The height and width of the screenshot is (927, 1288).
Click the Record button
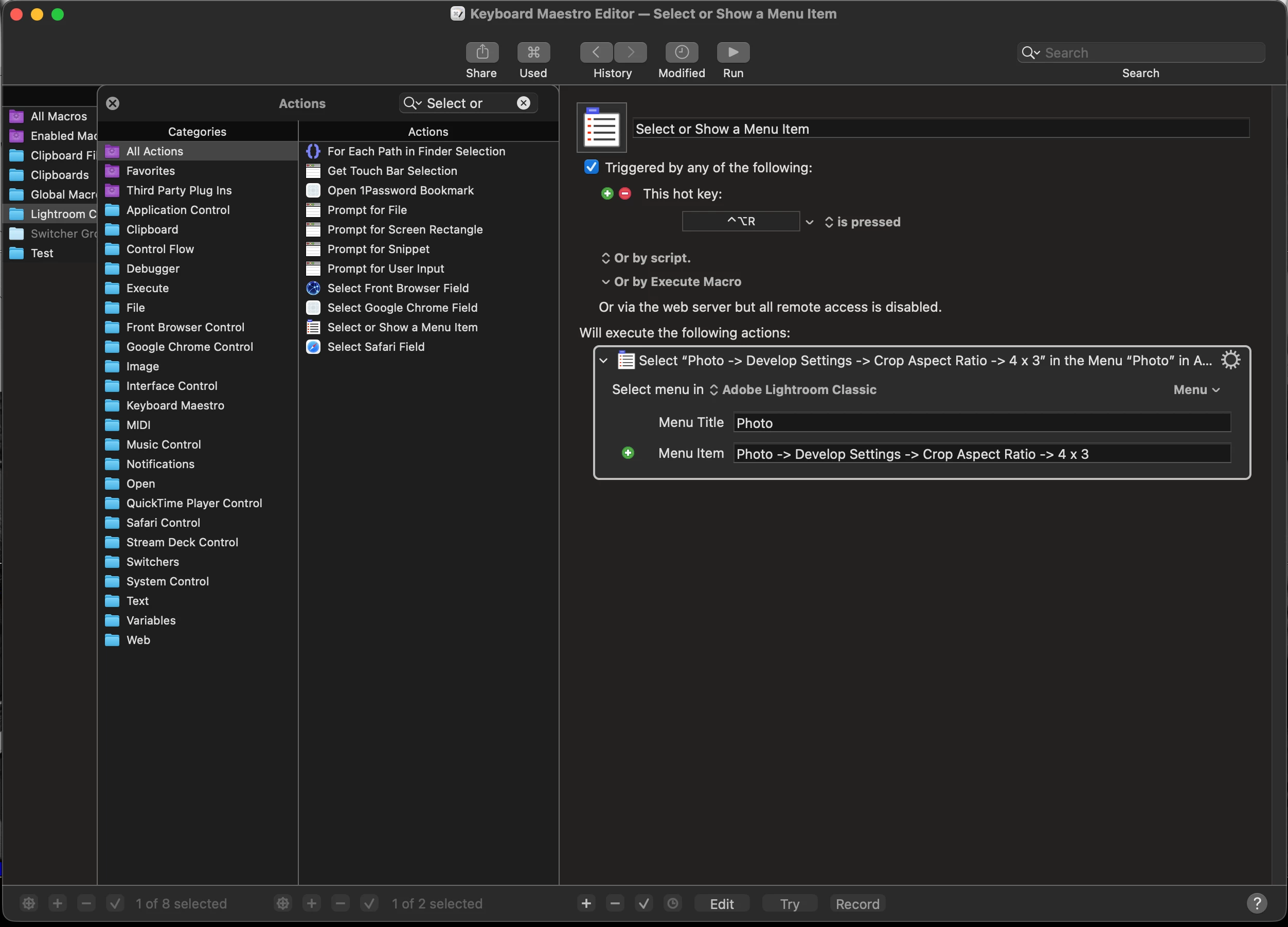857,903
